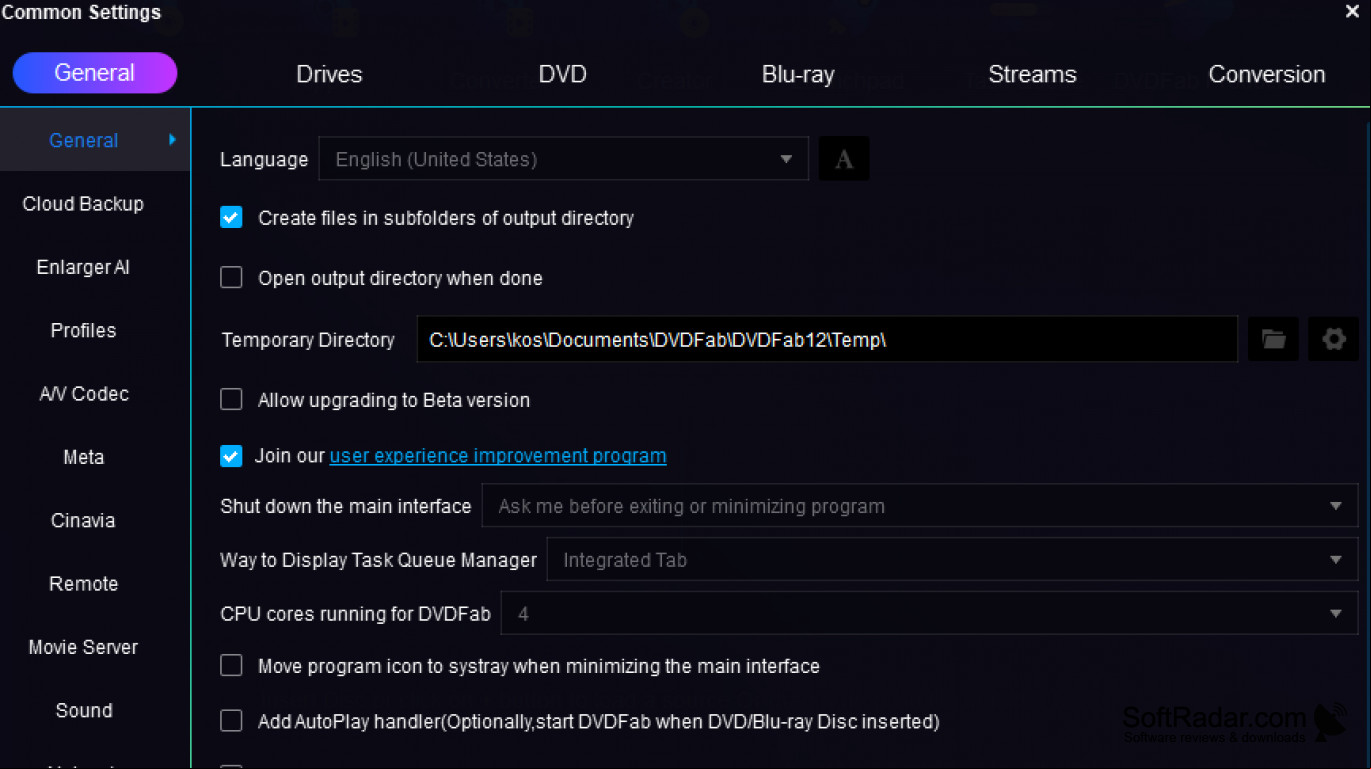This screenshot has height=769, width=1371.
Task: Choose the CPU cores for DVDFab dropdown
Action: coord(929,614)
